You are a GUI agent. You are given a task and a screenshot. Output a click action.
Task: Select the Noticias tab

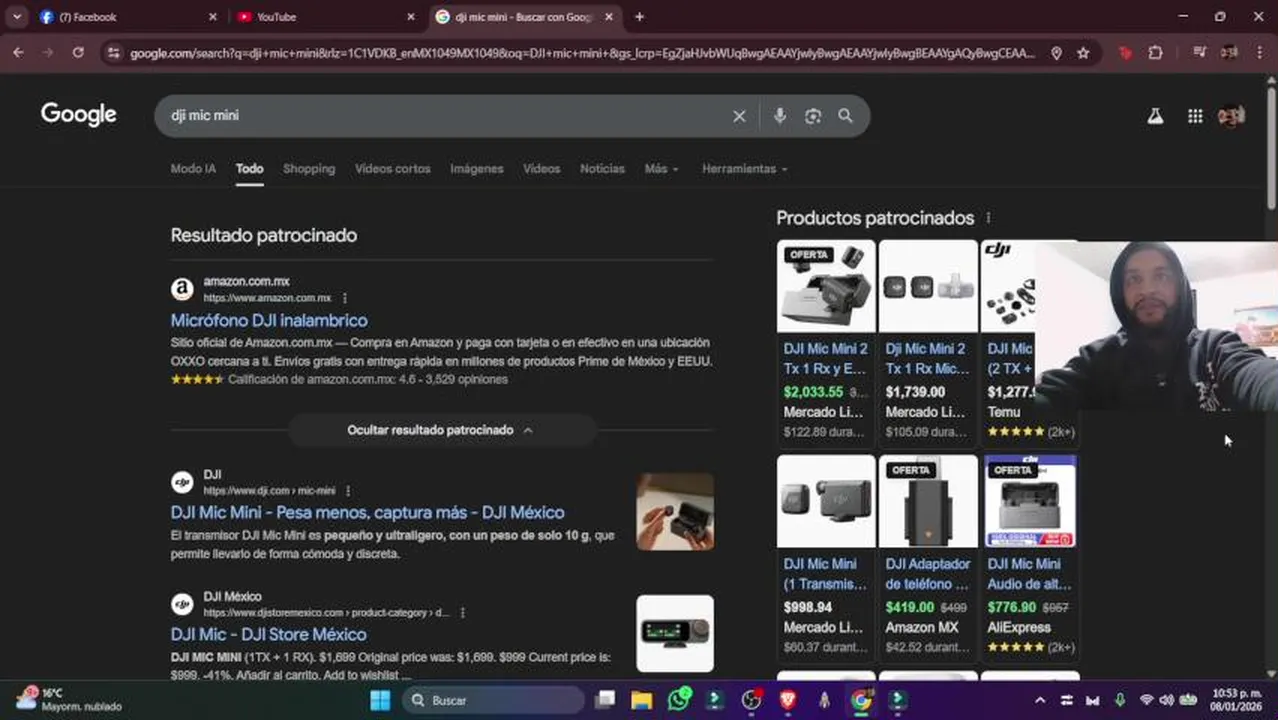602,169
